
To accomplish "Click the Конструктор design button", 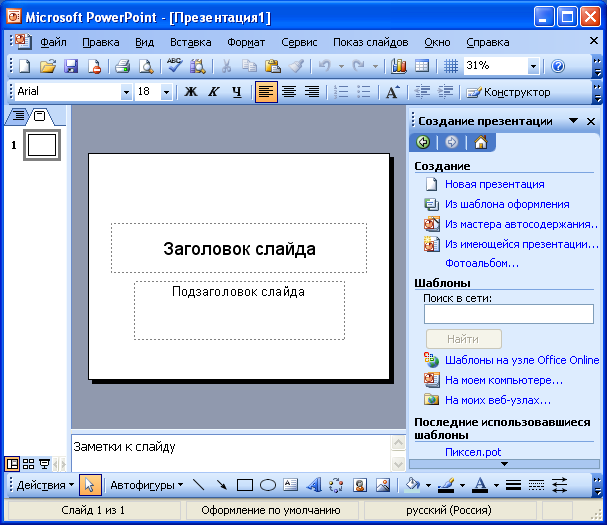I will [508, 92].
